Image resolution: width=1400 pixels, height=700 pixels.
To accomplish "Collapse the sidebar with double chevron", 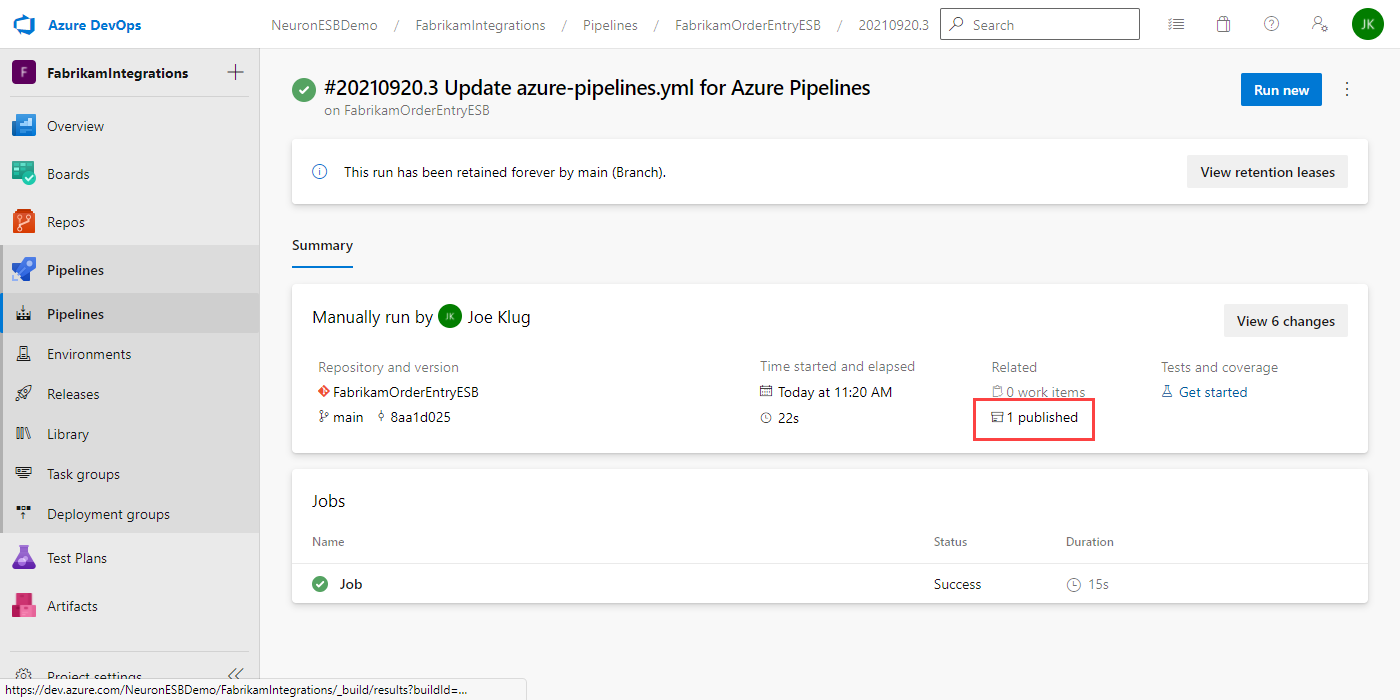I will pos(236,674).
